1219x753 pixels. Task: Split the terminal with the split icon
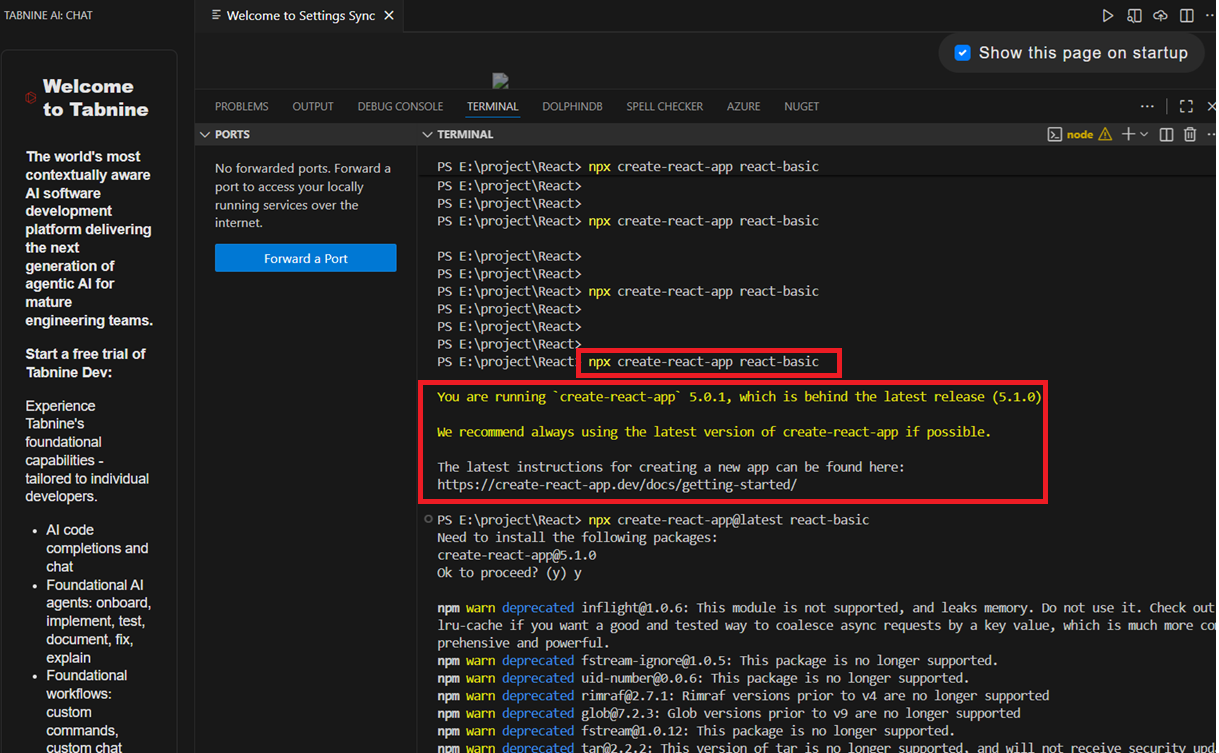1166,134
